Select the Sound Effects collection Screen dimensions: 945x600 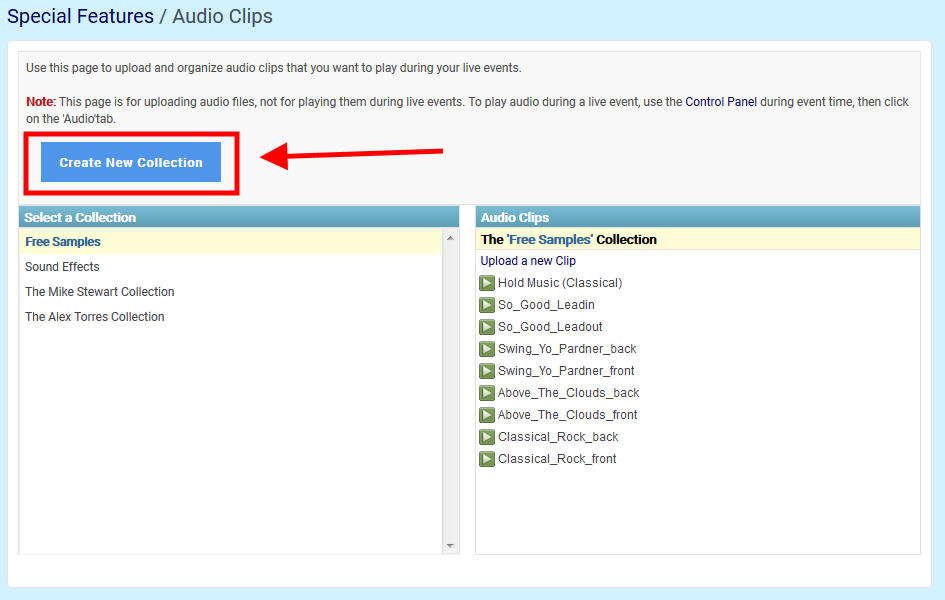click(x=62, y=267)
